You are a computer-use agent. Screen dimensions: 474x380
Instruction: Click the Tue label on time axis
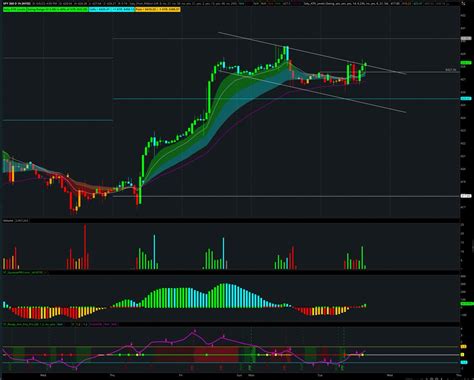pyautogui.click(x=320, y=375)
